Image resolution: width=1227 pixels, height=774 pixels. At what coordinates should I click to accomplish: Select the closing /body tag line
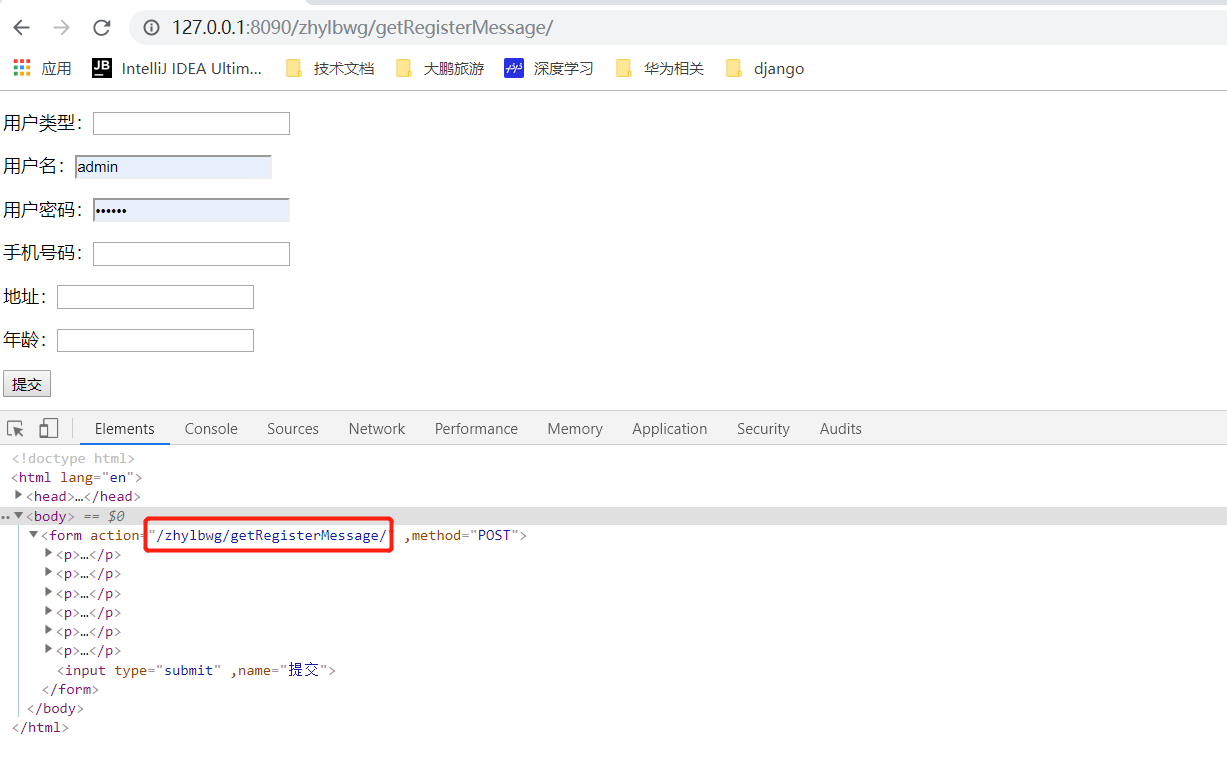(x=55, y=708)
